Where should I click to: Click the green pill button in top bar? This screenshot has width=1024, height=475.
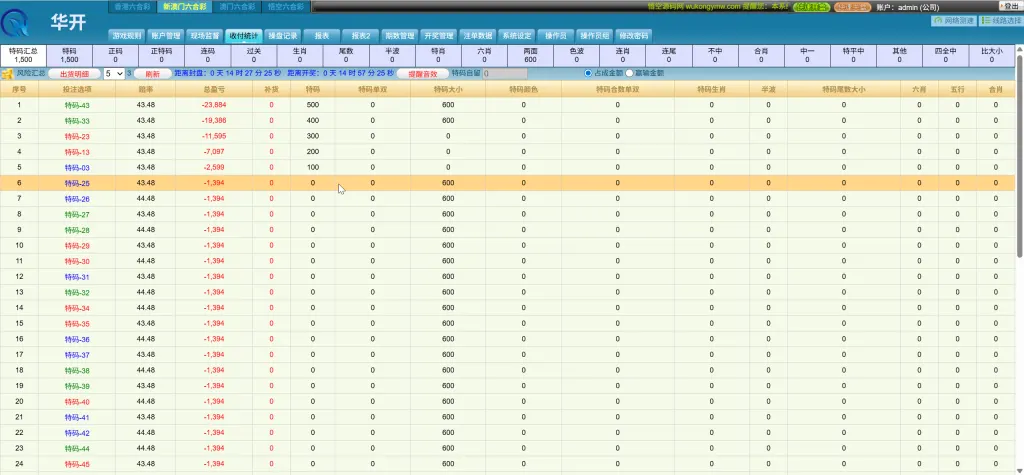tap(812, 7)
